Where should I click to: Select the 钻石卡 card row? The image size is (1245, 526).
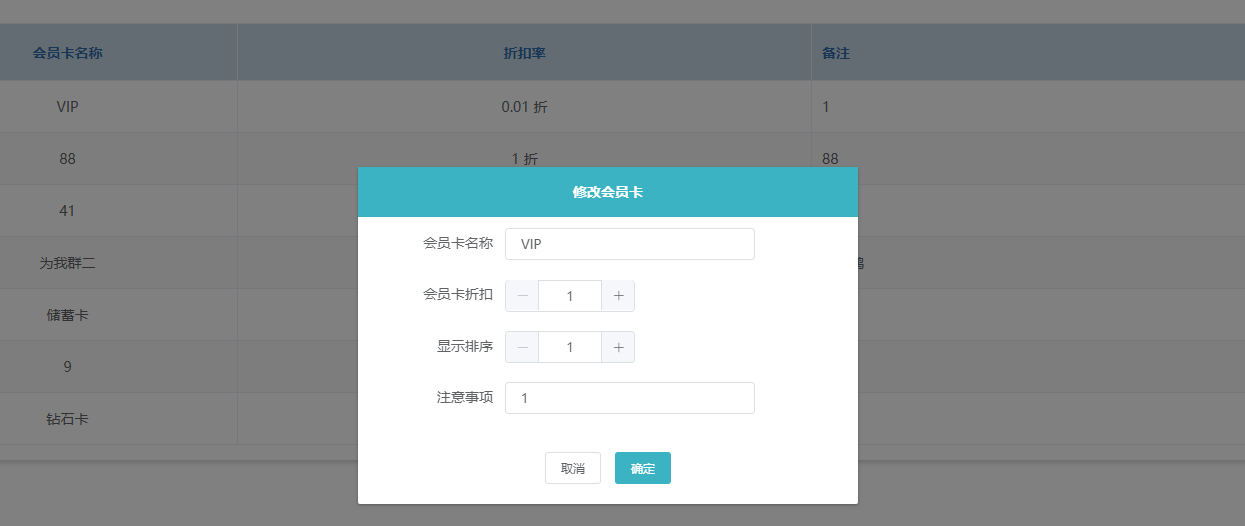pyautogui.click(x=68, y=419)
